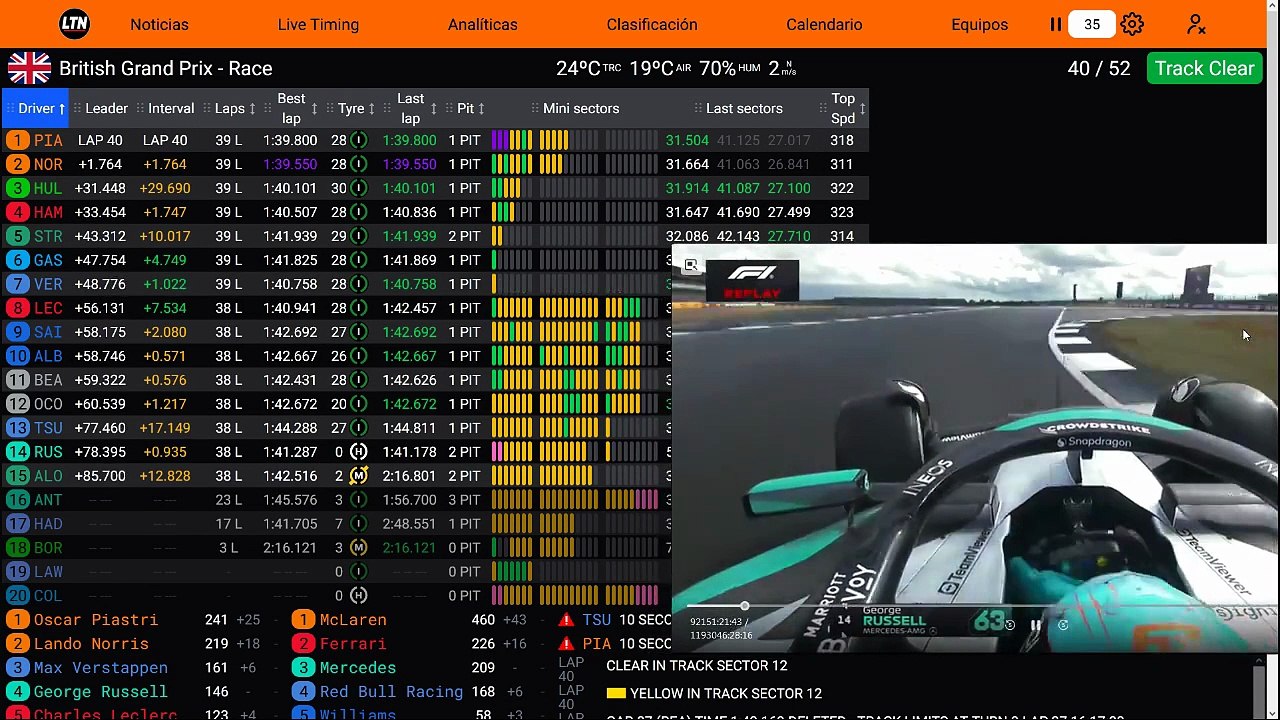Viewport: 1280px width, 720px height.
Task: Click NOR's purple best lap 1:39.550
Action: point(290,164)
